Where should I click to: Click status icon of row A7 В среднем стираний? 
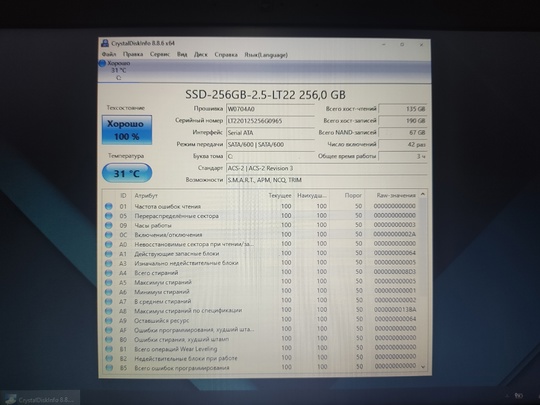coord(108,301)
